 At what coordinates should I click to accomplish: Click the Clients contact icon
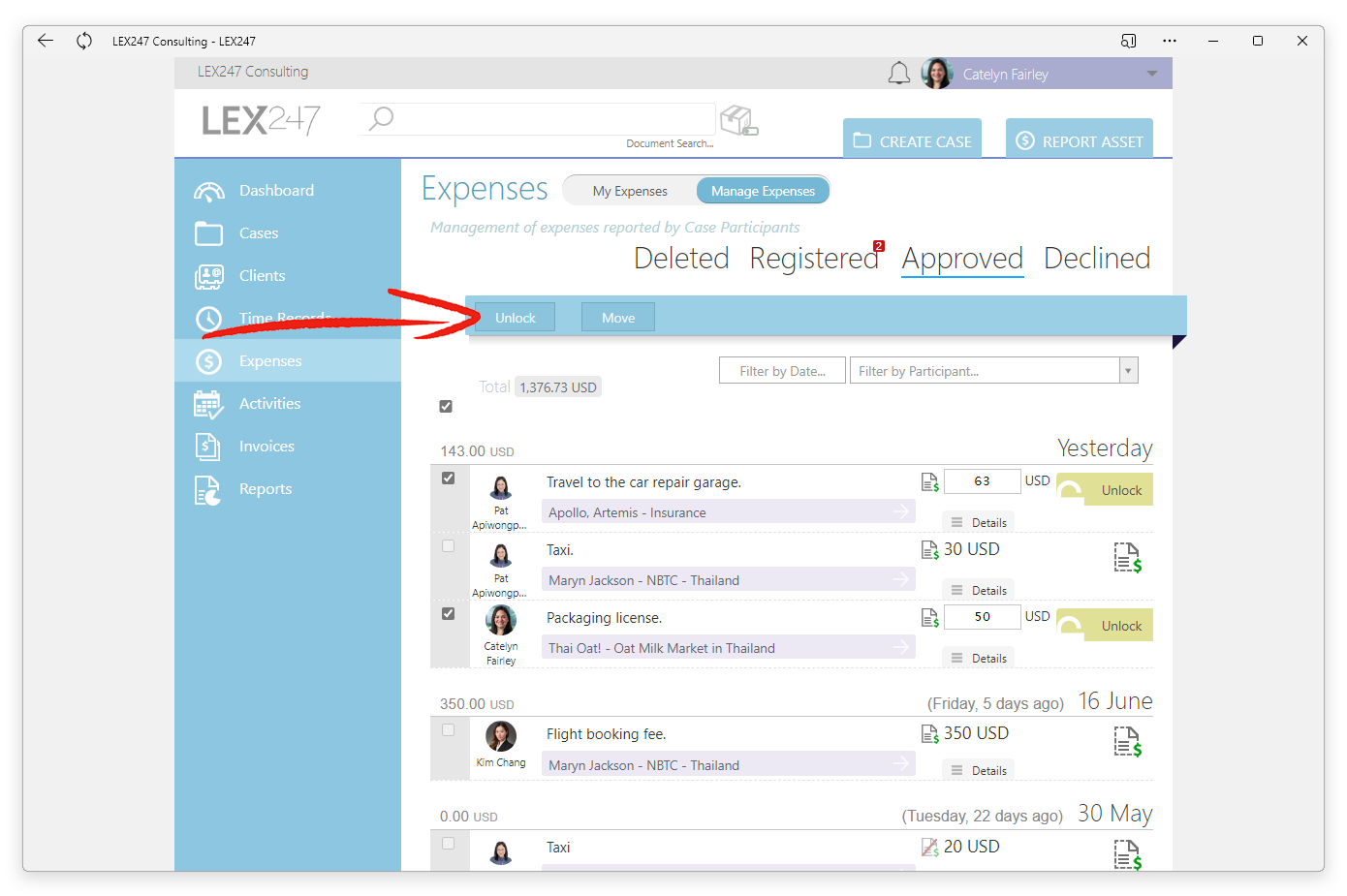pyautogui.click(x=208, y=277)
